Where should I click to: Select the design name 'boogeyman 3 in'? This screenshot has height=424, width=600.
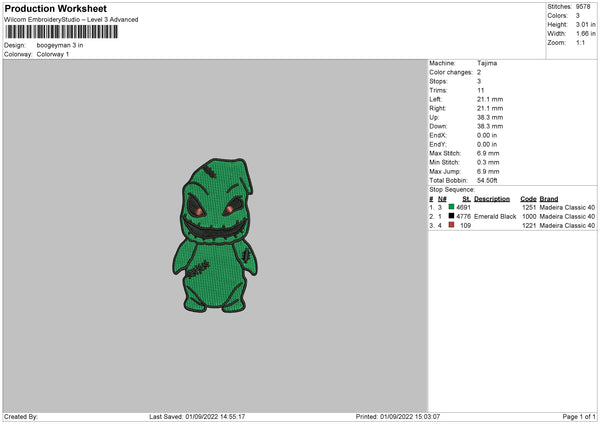pos(61,45)
